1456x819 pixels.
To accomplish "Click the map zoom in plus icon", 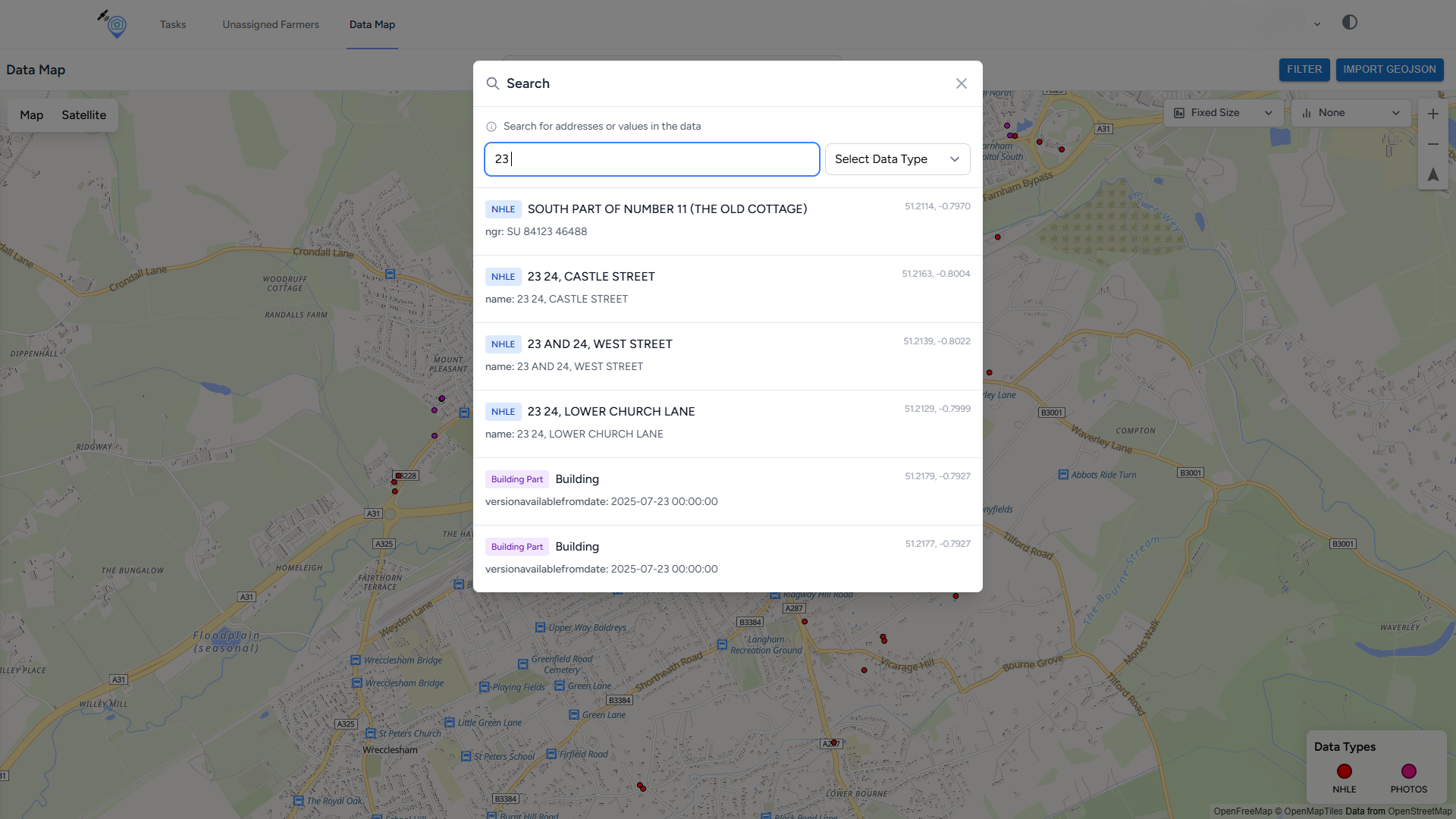I will tap(1432, 114).
